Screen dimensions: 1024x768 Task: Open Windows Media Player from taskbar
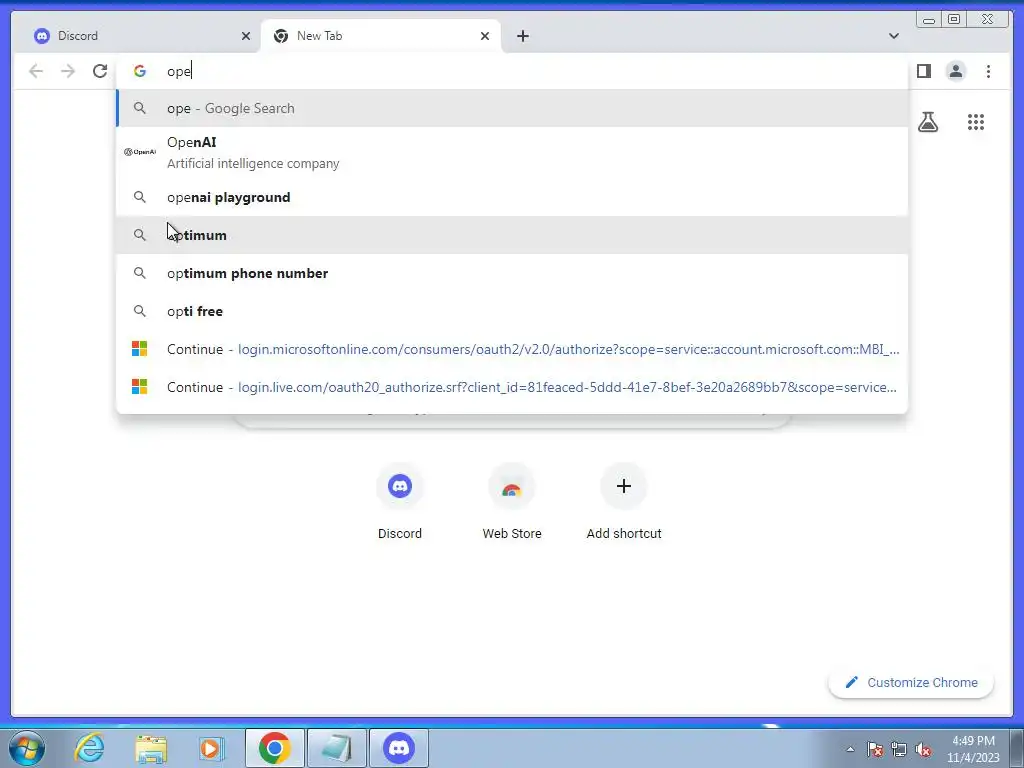[211, 748]
